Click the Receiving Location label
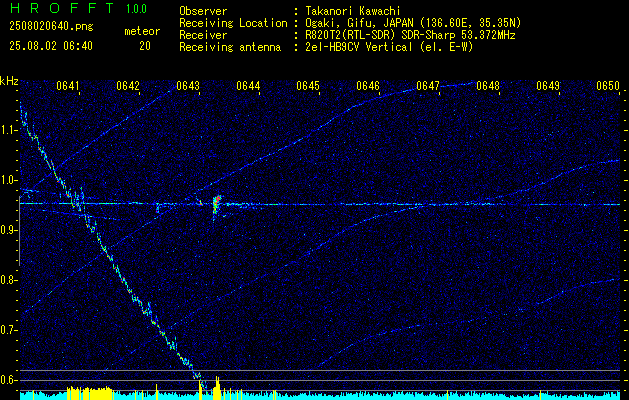629x400 pixels. 233,23
